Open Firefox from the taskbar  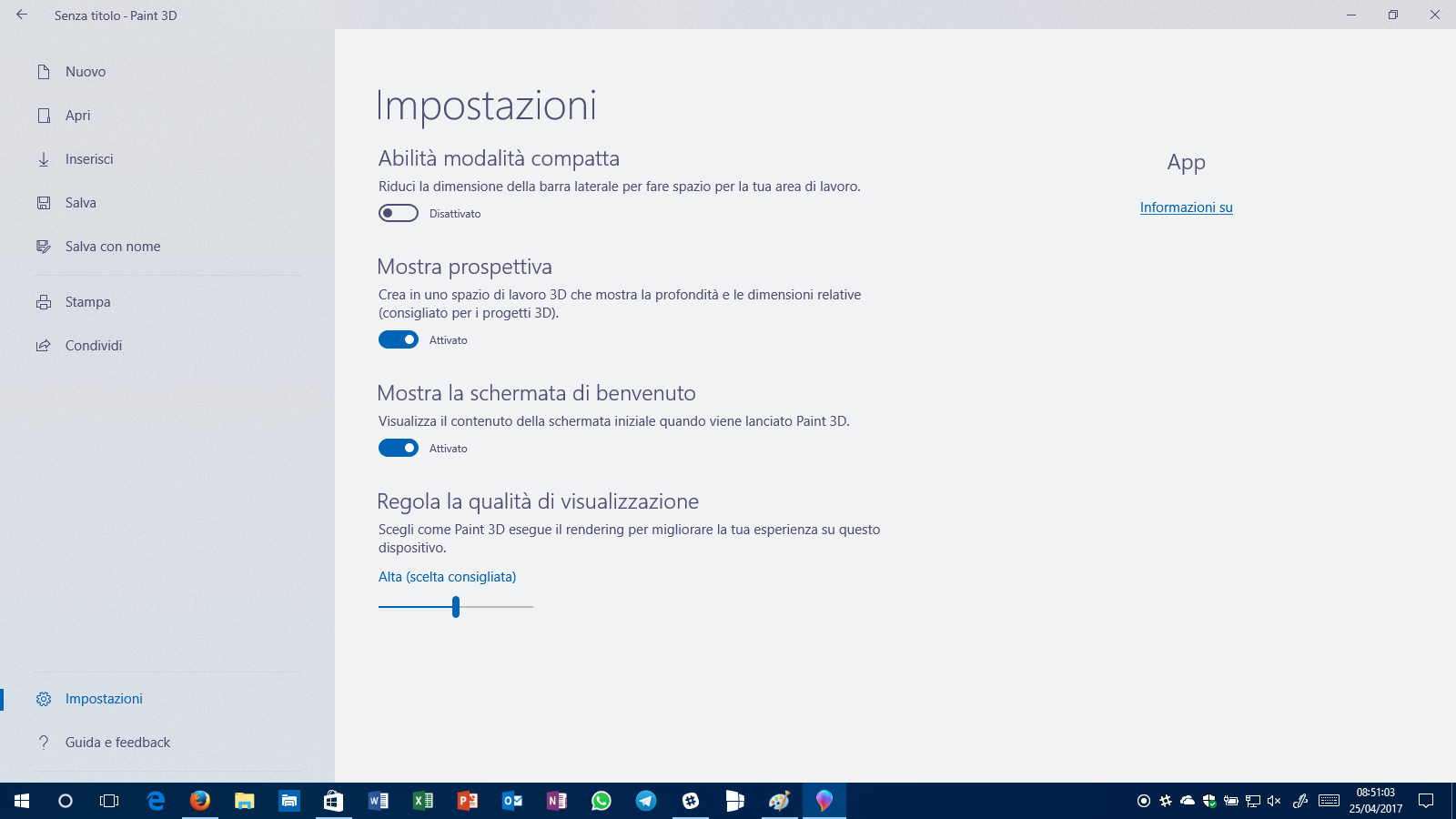tap(200, 801)
